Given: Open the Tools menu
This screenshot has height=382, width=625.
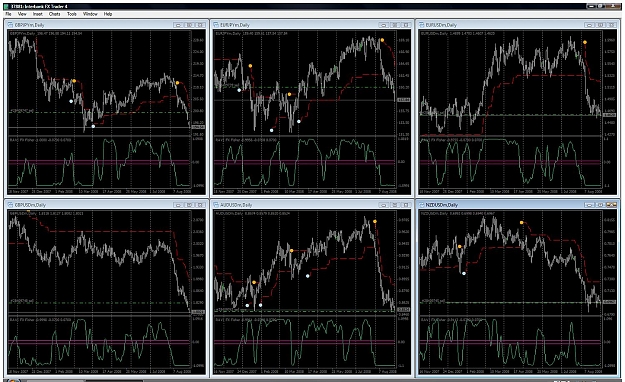Looking at the screenshot, I should point(72,14).
